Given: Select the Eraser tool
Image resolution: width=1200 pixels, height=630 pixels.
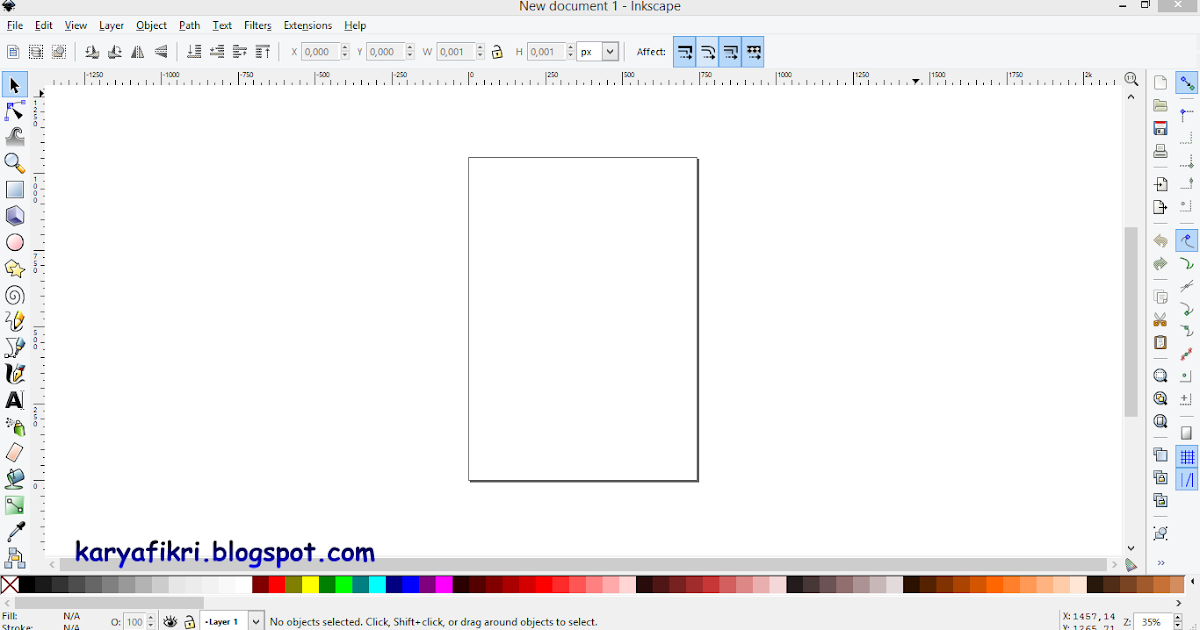Looking at the screenshot, I should 15,453.
